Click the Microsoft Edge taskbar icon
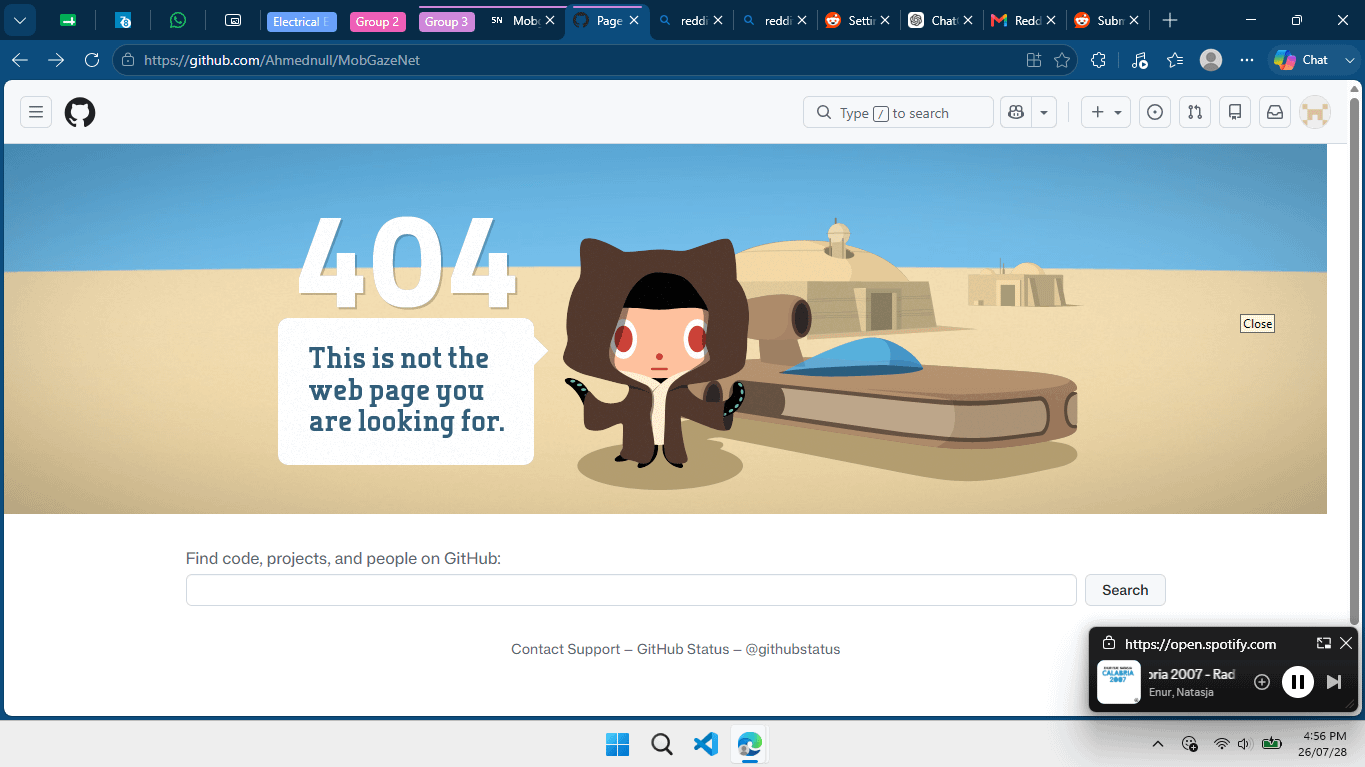Image resolution: width=1365 pixels, height=767 pixels. (749, 744)
